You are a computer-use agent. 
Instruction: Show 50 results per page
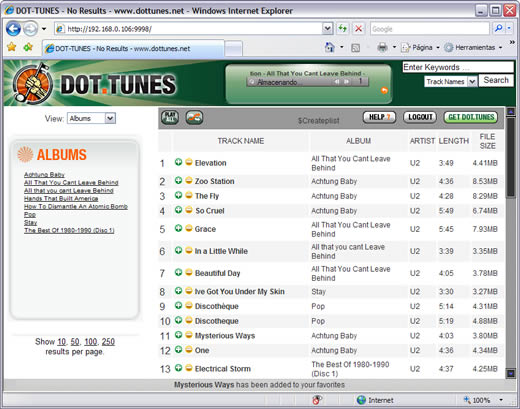[75, 342]
